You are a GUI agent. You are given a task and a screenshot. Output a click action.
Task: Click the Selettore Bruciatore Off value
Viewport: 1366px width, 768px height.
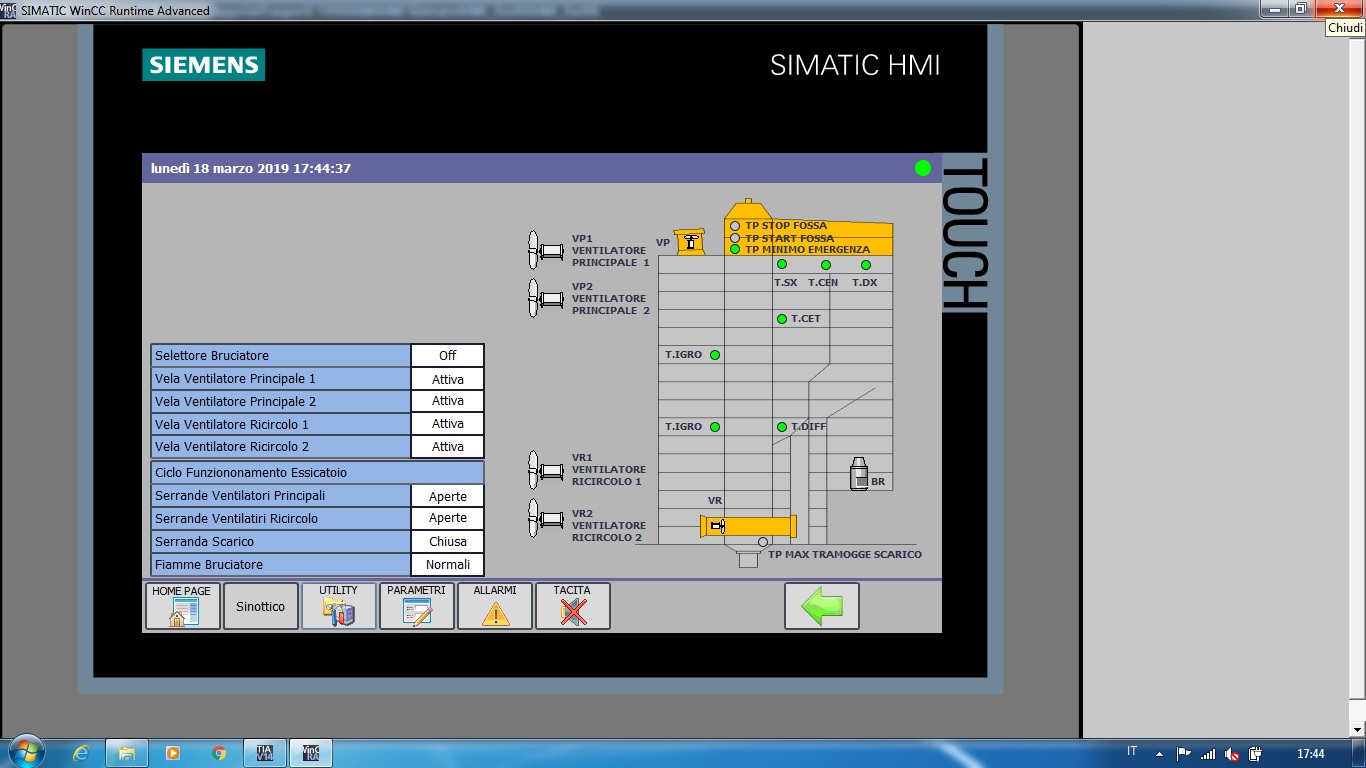(448, 356)
